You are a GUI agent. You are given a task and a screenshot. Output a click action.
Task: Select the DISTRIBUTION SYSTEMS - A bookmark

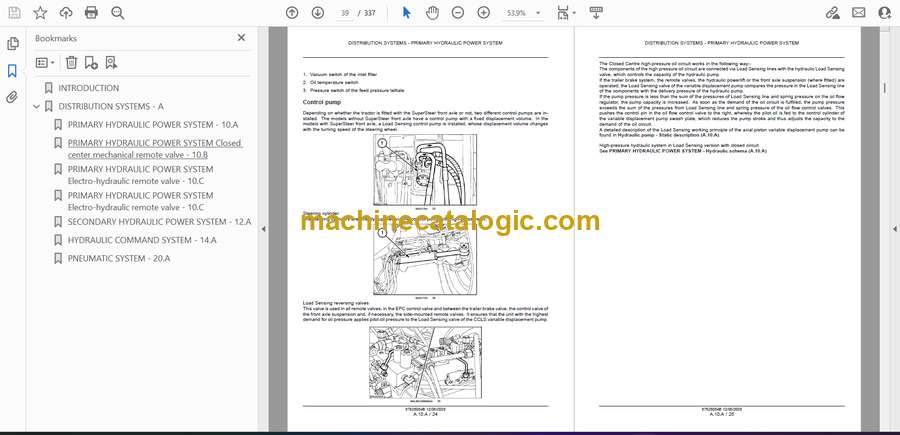click(111, 106)
